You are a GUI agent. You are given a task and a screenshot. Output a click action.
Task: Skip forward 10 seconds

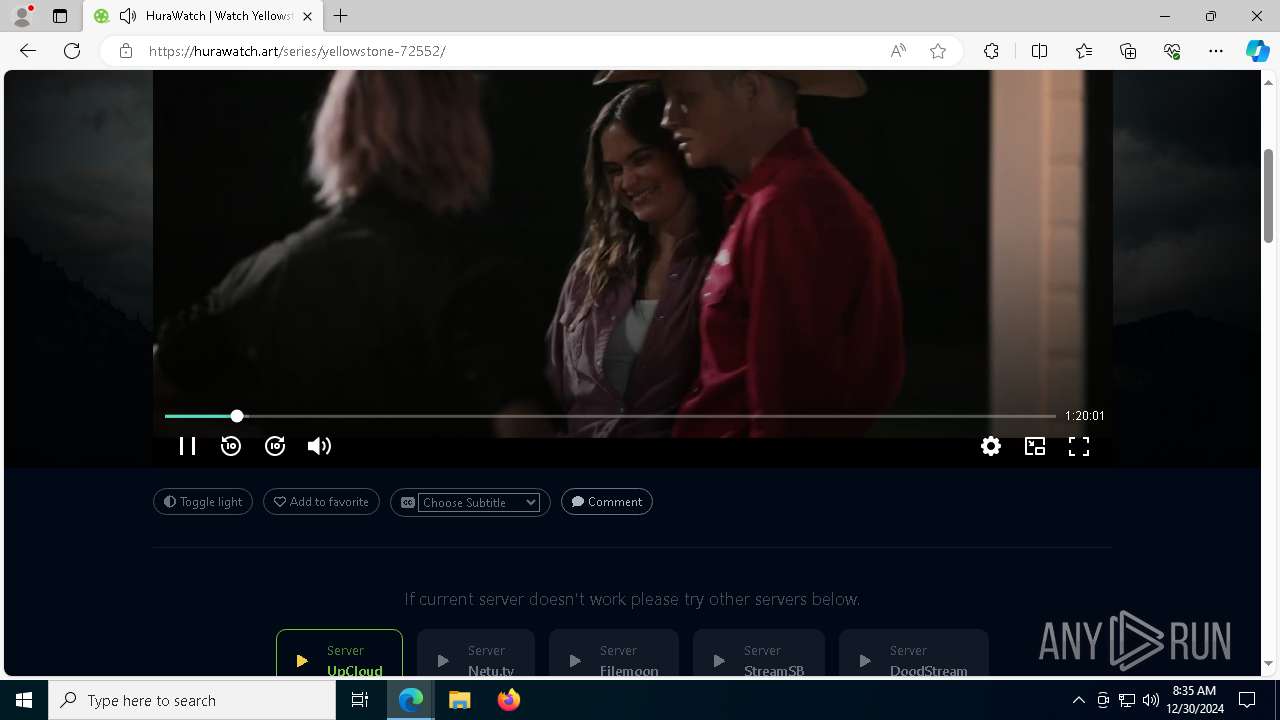point(275,446)
